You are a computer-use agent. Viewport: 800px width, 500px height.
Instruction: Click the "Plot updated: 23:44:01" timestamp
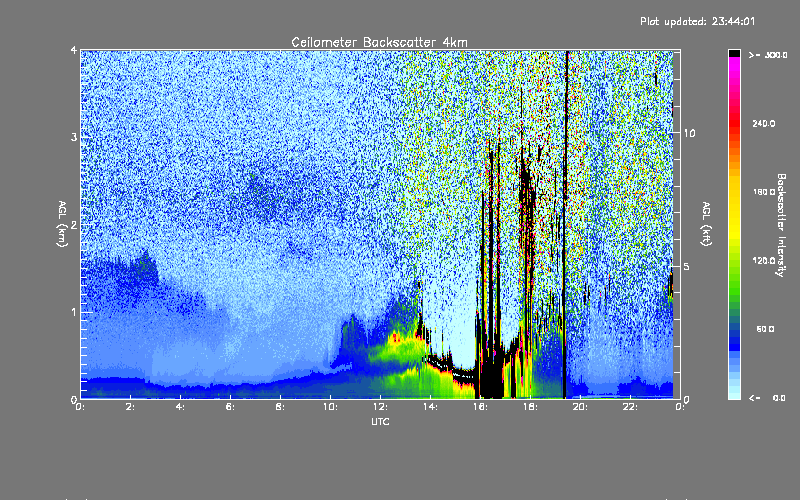(x=697, y=21)
